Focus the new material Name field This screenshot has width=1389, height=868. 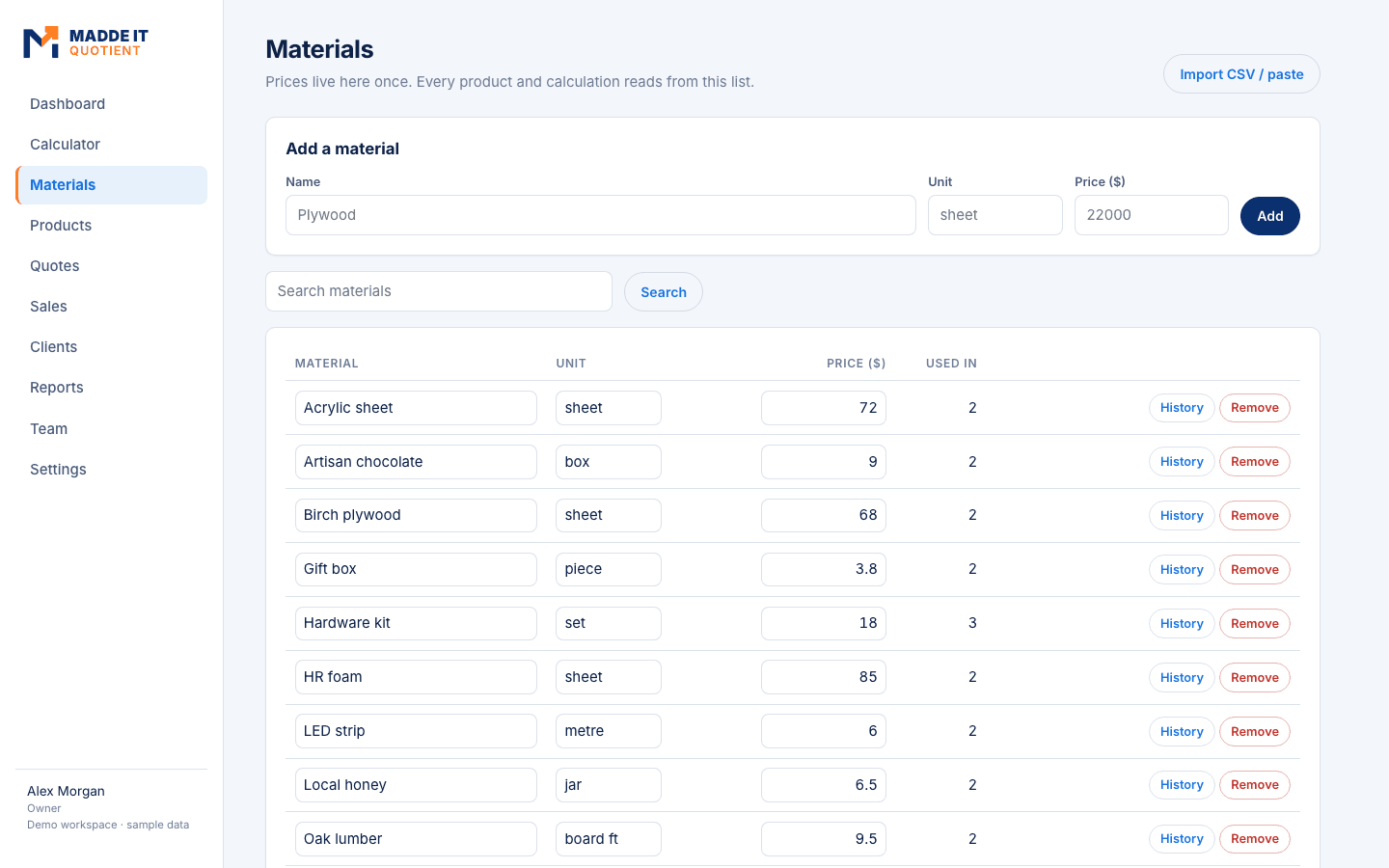[x=601, y=215]
